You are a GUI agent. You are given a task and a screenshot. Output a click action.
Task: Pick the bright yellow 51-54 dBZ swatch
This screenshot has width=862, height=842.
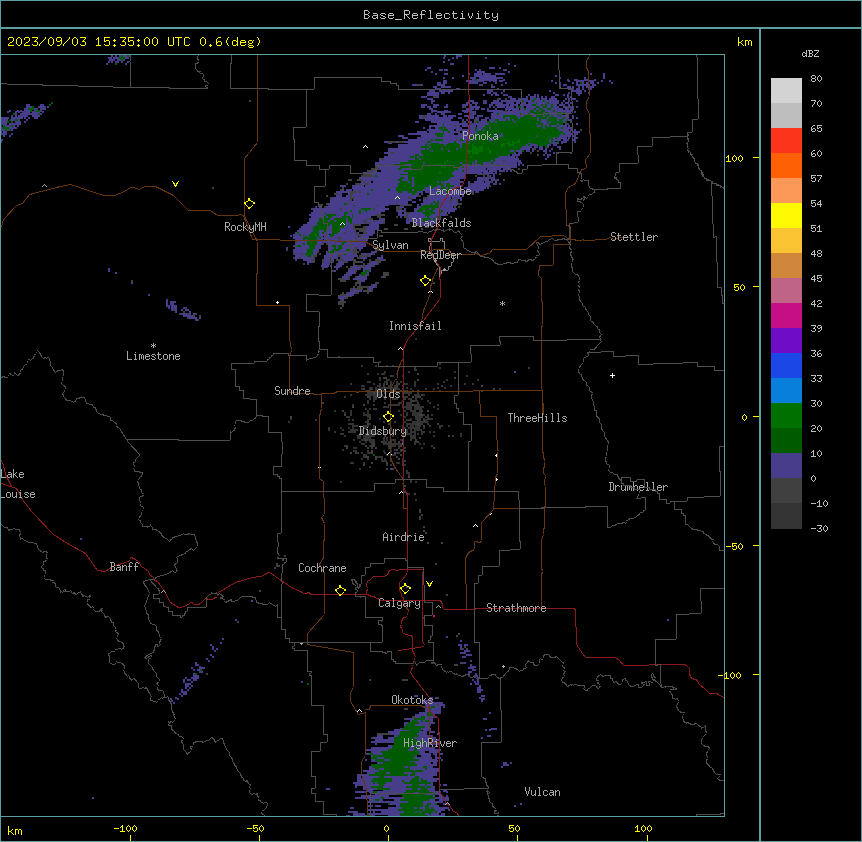[786, 215]
